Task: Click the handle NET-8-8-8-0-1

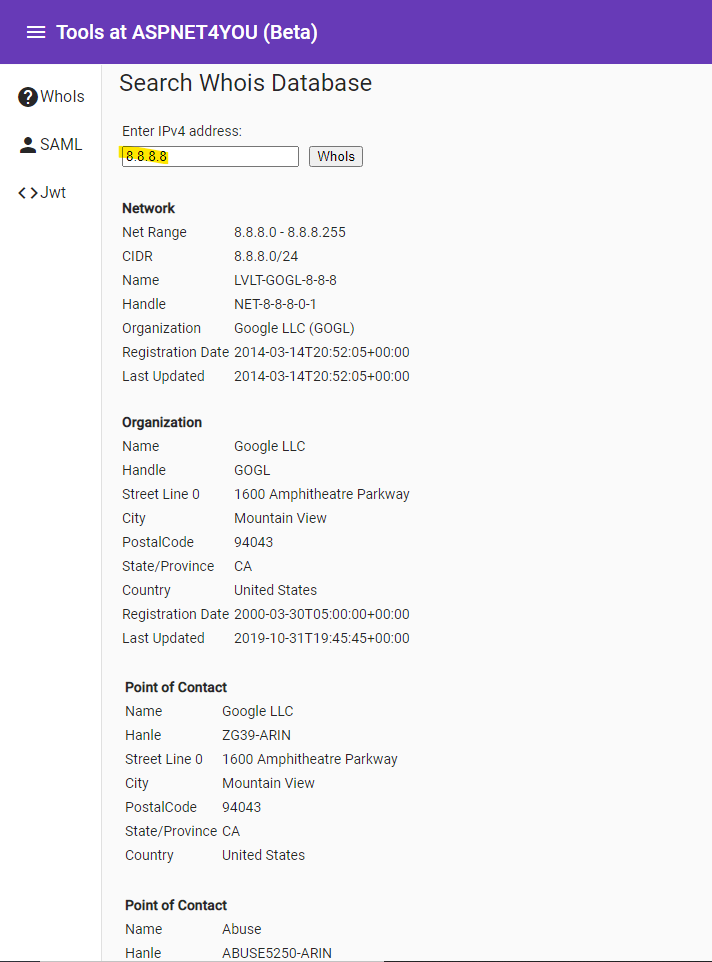Action: click(275, 304)
